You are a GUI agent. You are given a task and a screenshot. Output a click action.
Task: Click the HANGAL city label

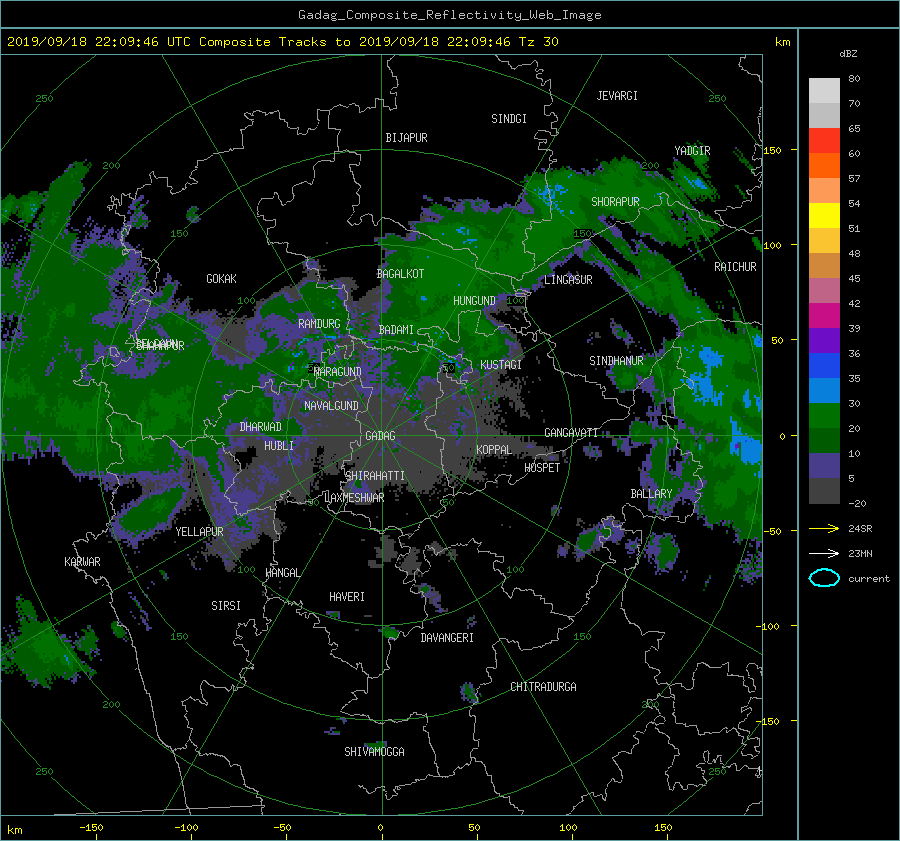pos(282,573)
